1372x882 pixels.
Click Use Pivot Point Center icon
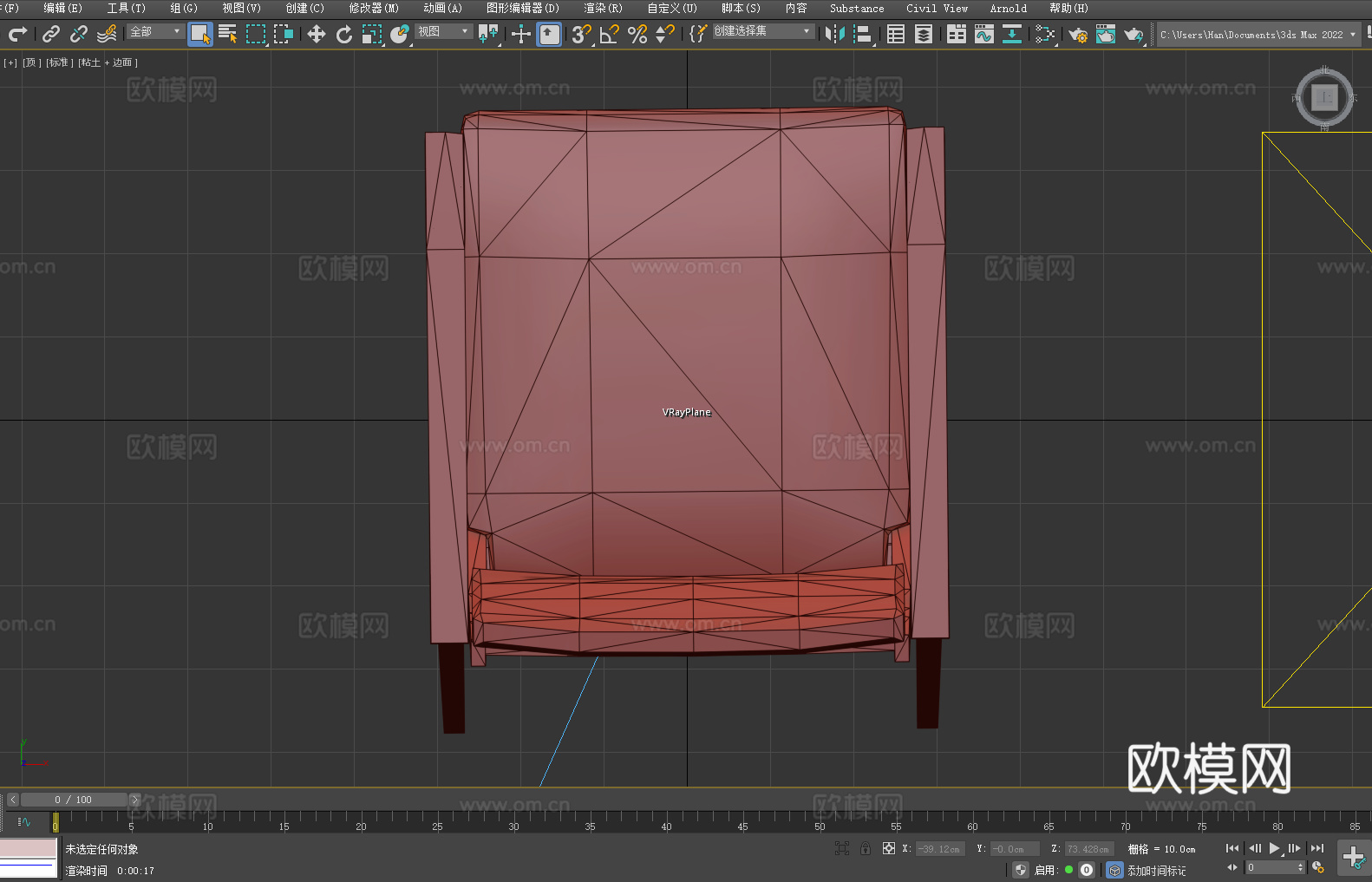(488, 34)
